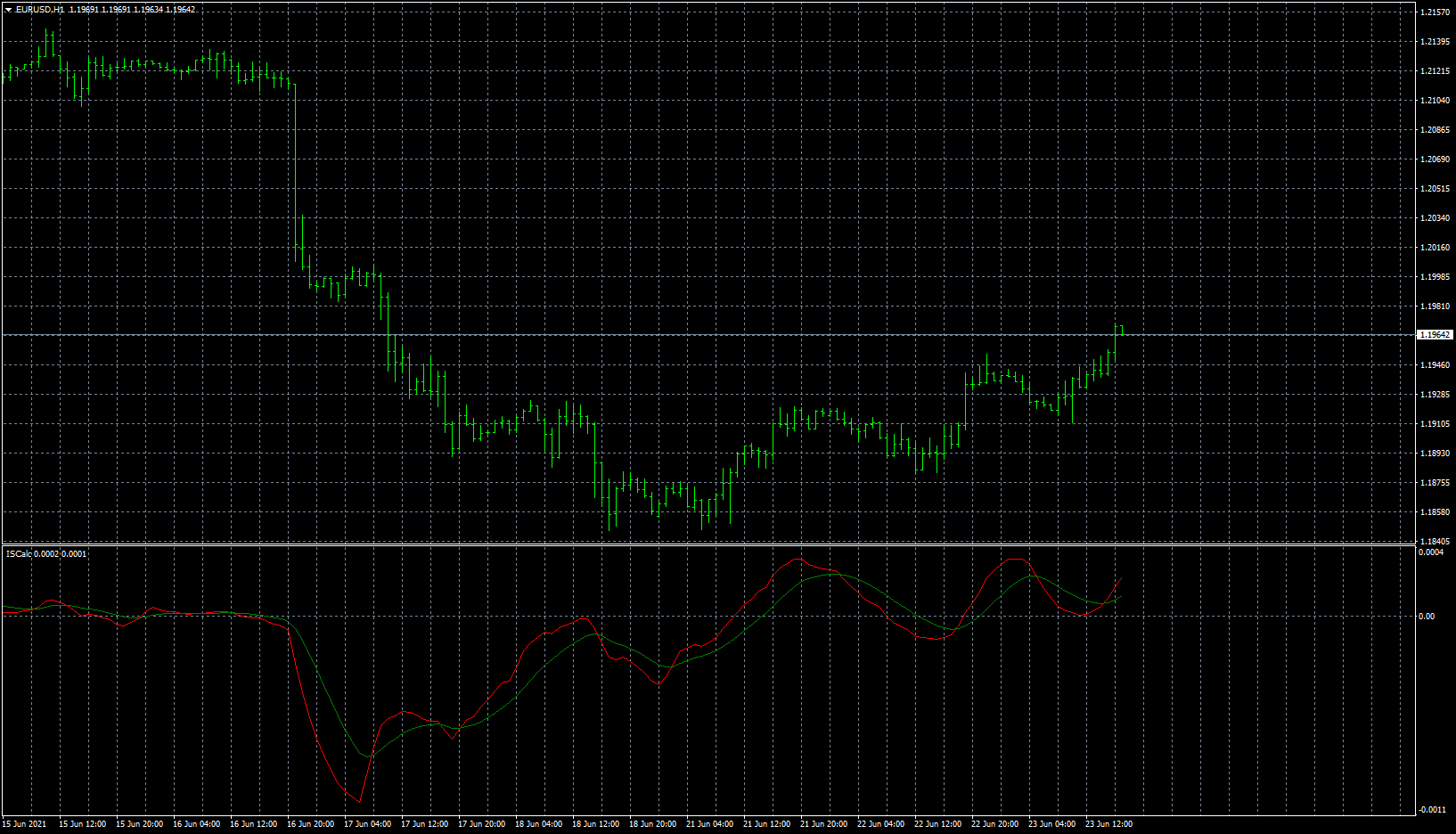
Task: Click price scale value 1.19810
Action: [1435, 307]
